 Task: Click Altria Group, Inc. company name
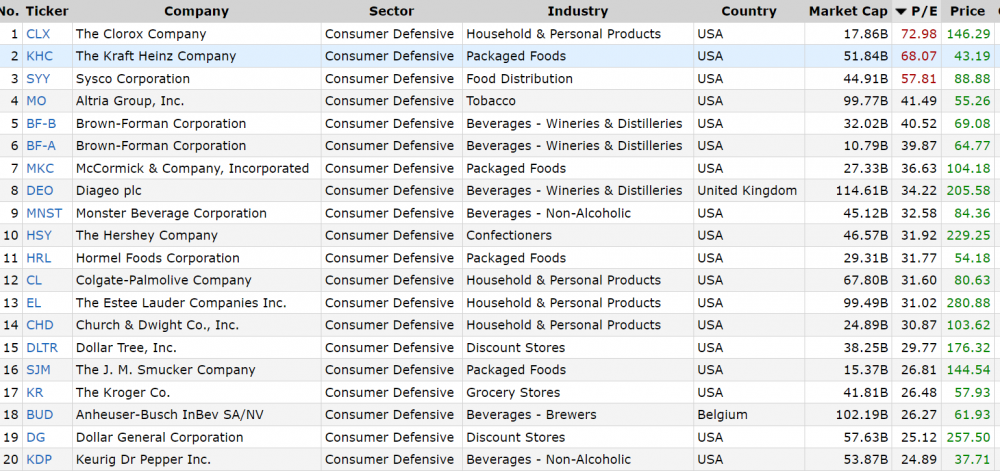[x=130, y=101]
